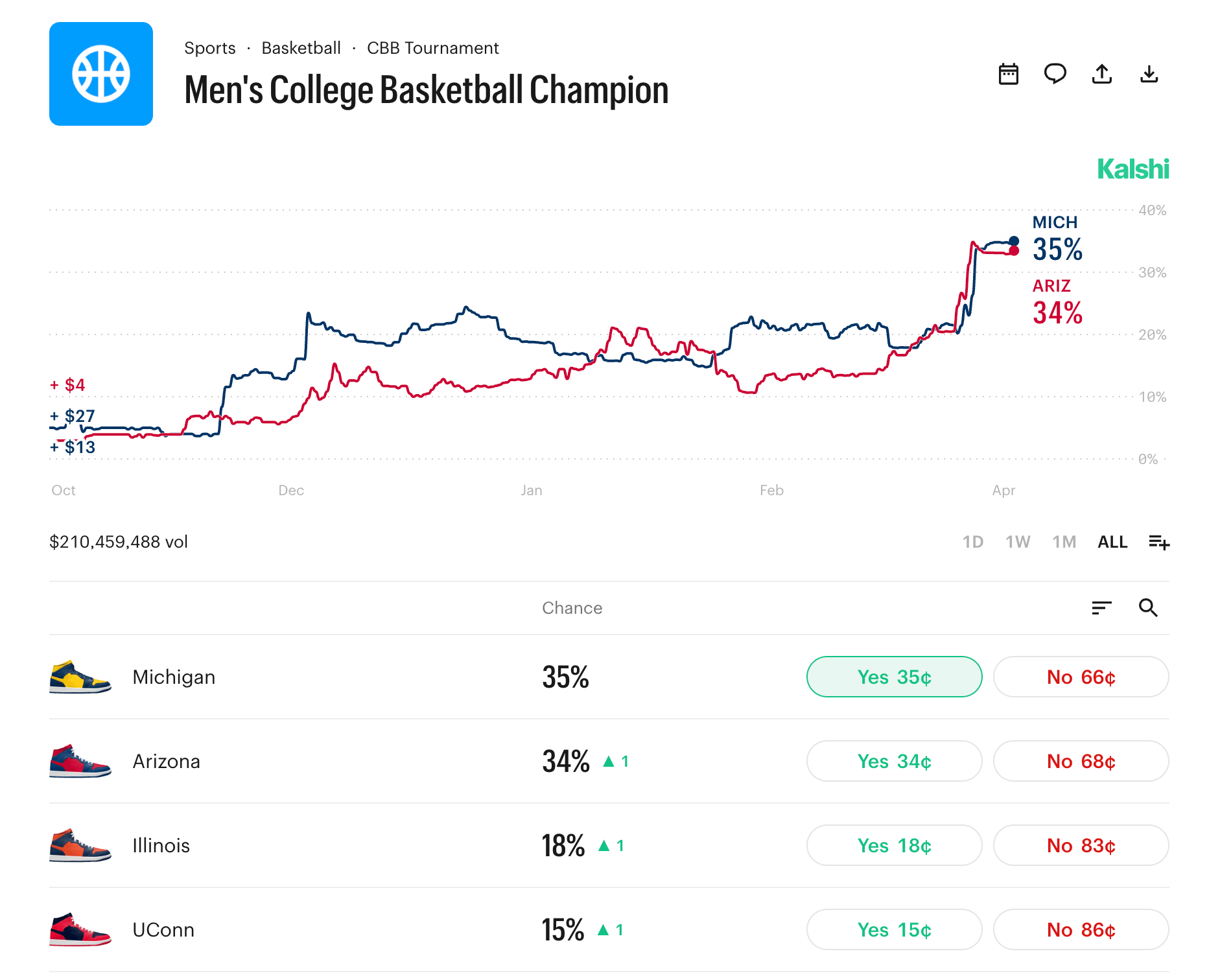This screenshot has height=980, width=1220.
Task: Open the comments speech bubble icon
Action: point(1055,75)
